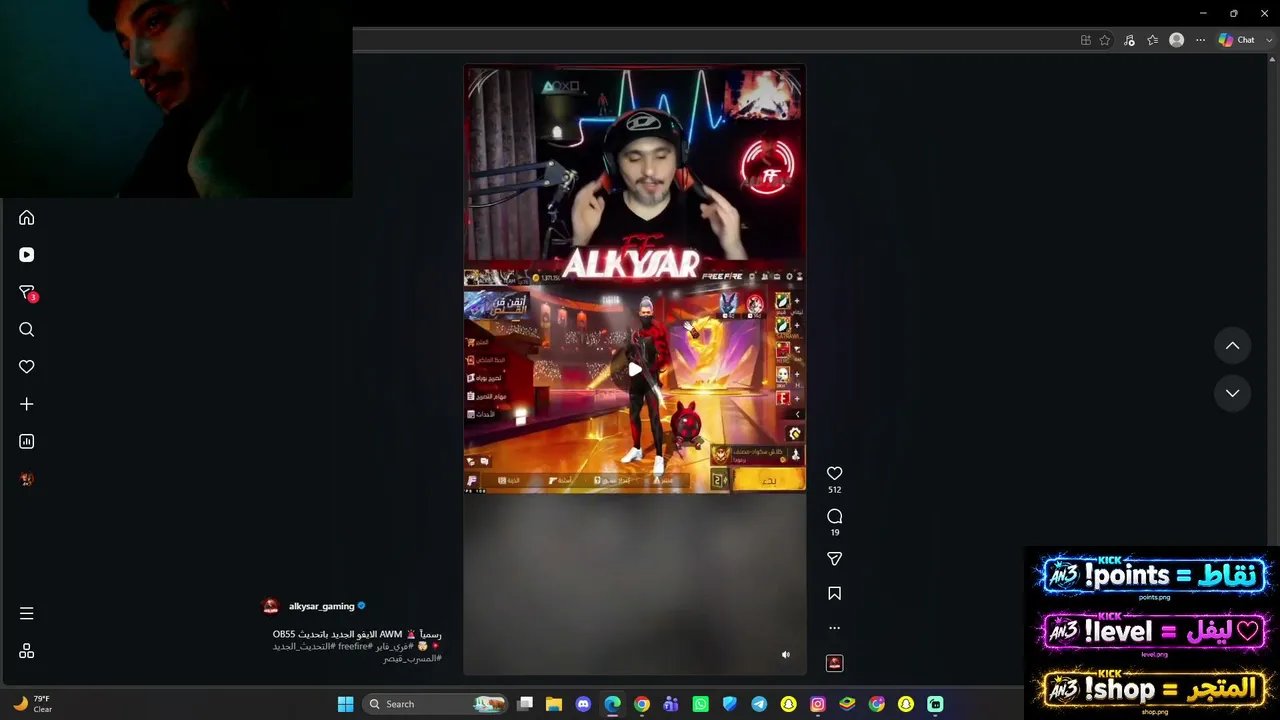The image size is (1280, 720).
Task: Click the taskbar Search box
Action: point(435,704)
